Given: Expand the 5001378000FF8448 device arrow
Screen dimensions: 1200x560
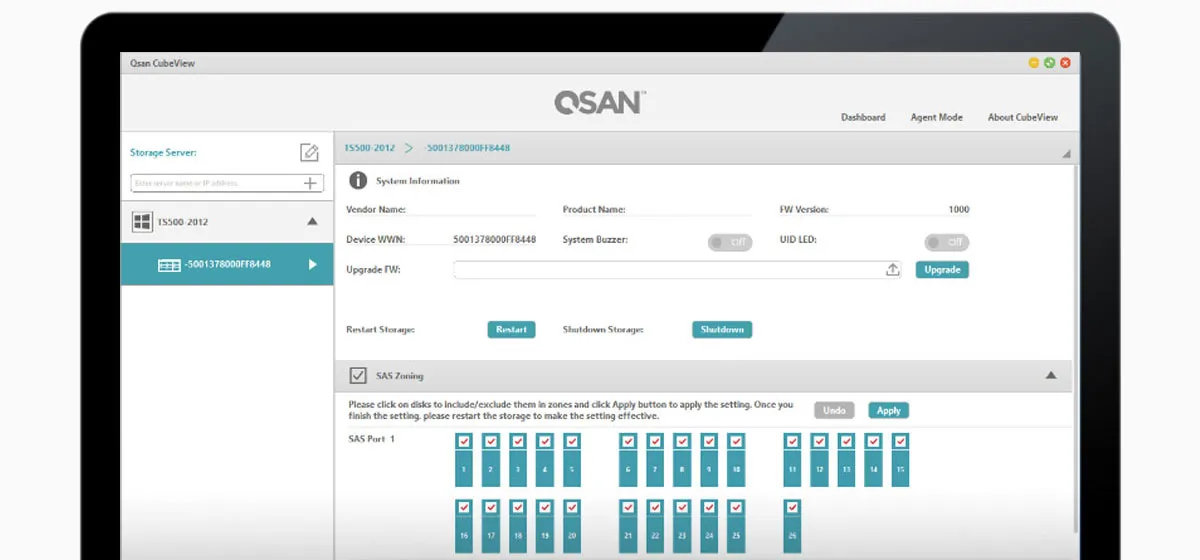Looking at the screenshot, I should point(312,265).
